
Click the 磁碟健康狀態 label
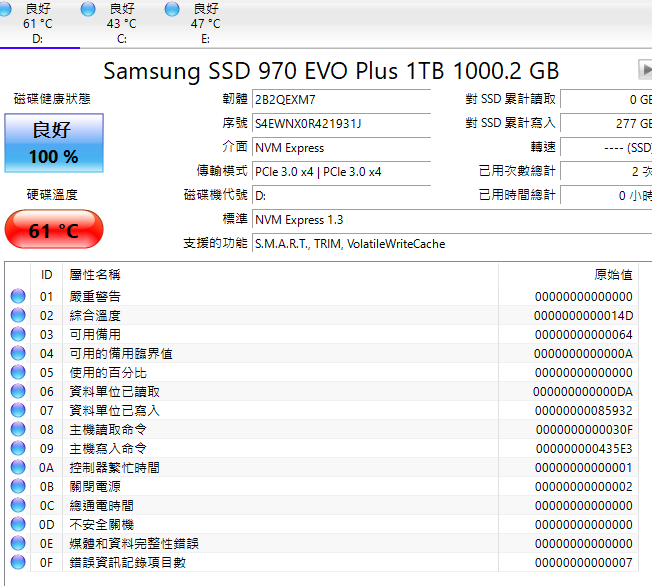tap(52, 99)
